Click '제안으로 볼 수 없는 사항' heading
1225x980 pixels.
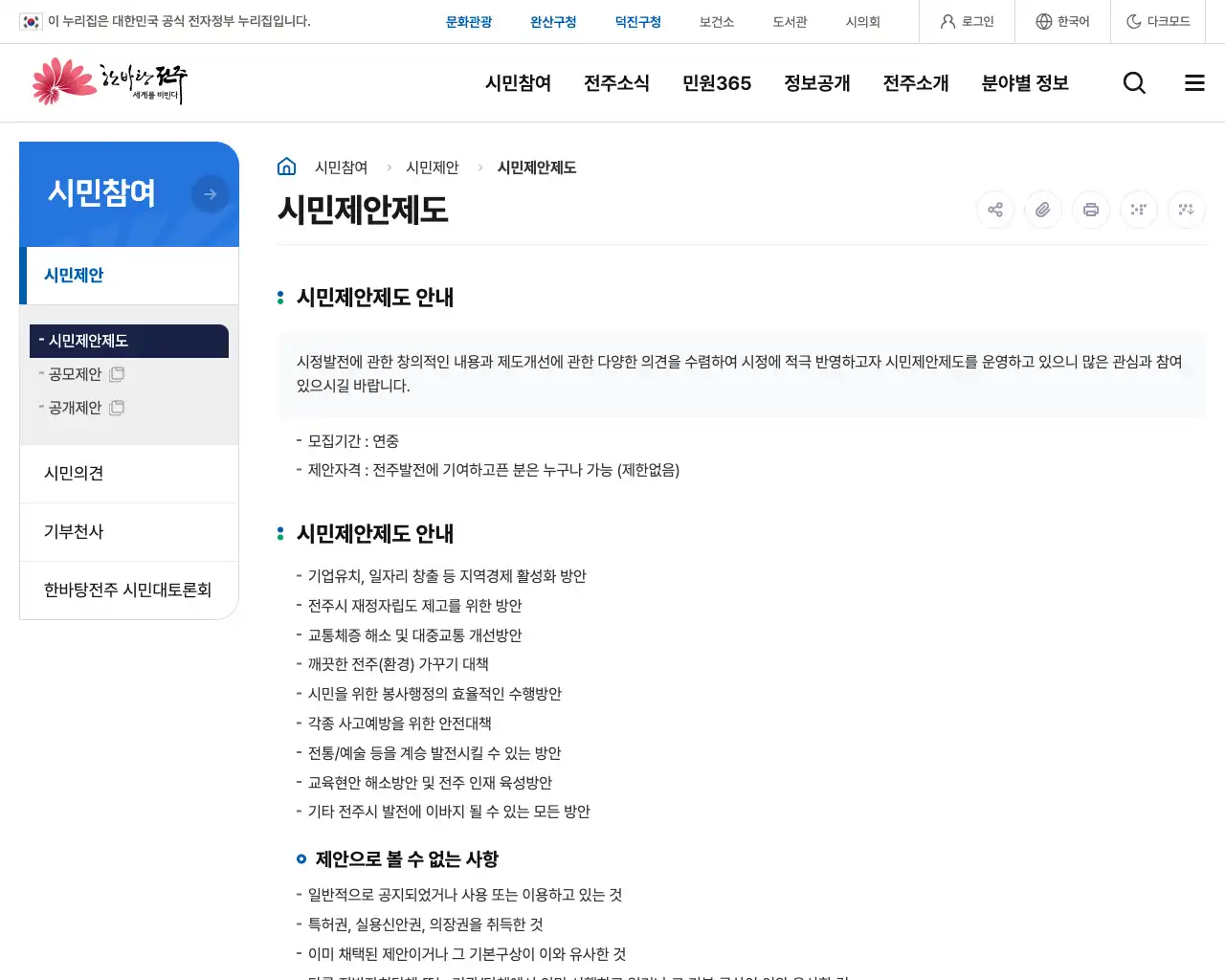pos(407,859)
